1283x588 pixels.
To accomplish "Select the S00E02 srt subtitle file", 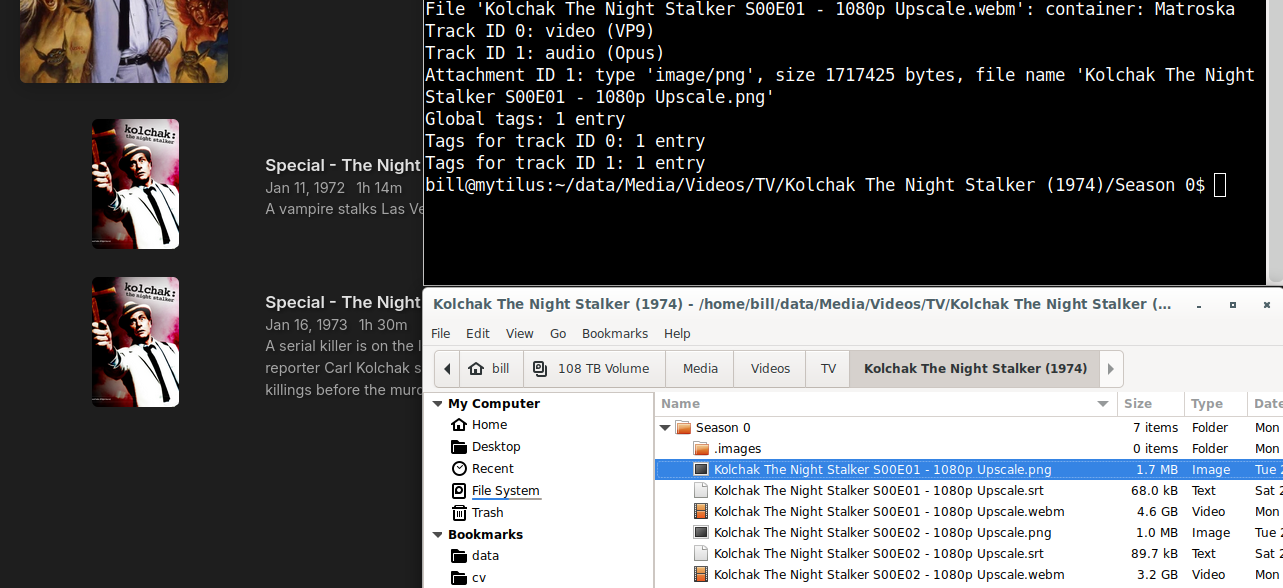I will [x=878, y=554].
